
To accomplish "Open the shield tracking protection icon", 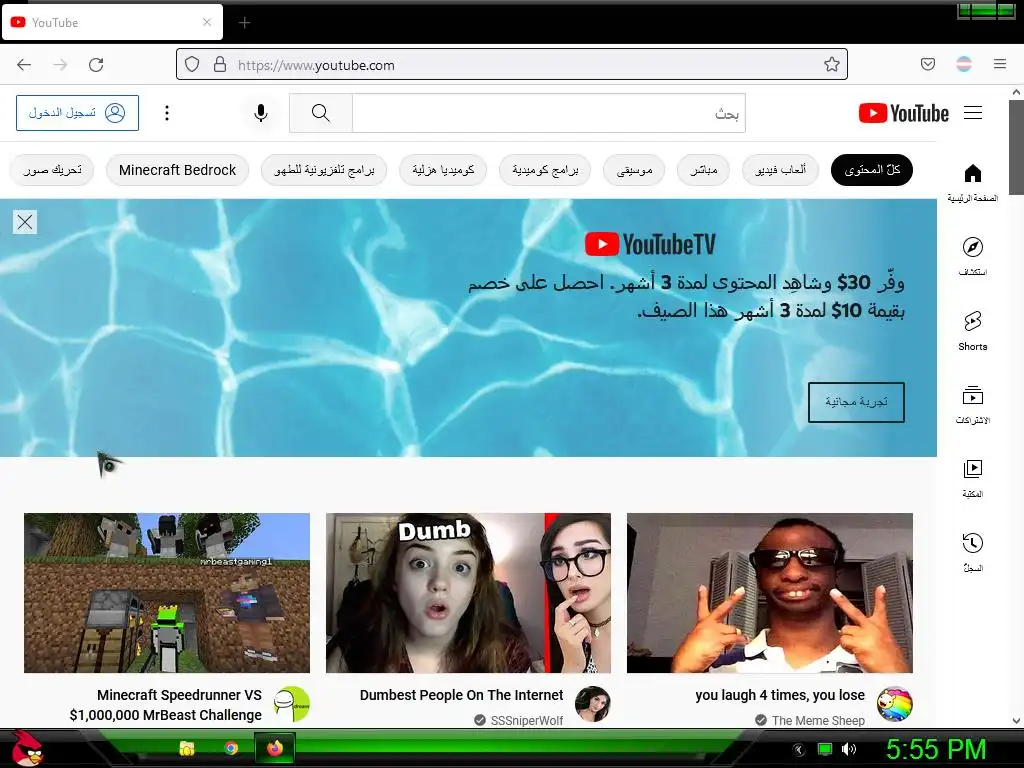I will [x=191, y=65].
